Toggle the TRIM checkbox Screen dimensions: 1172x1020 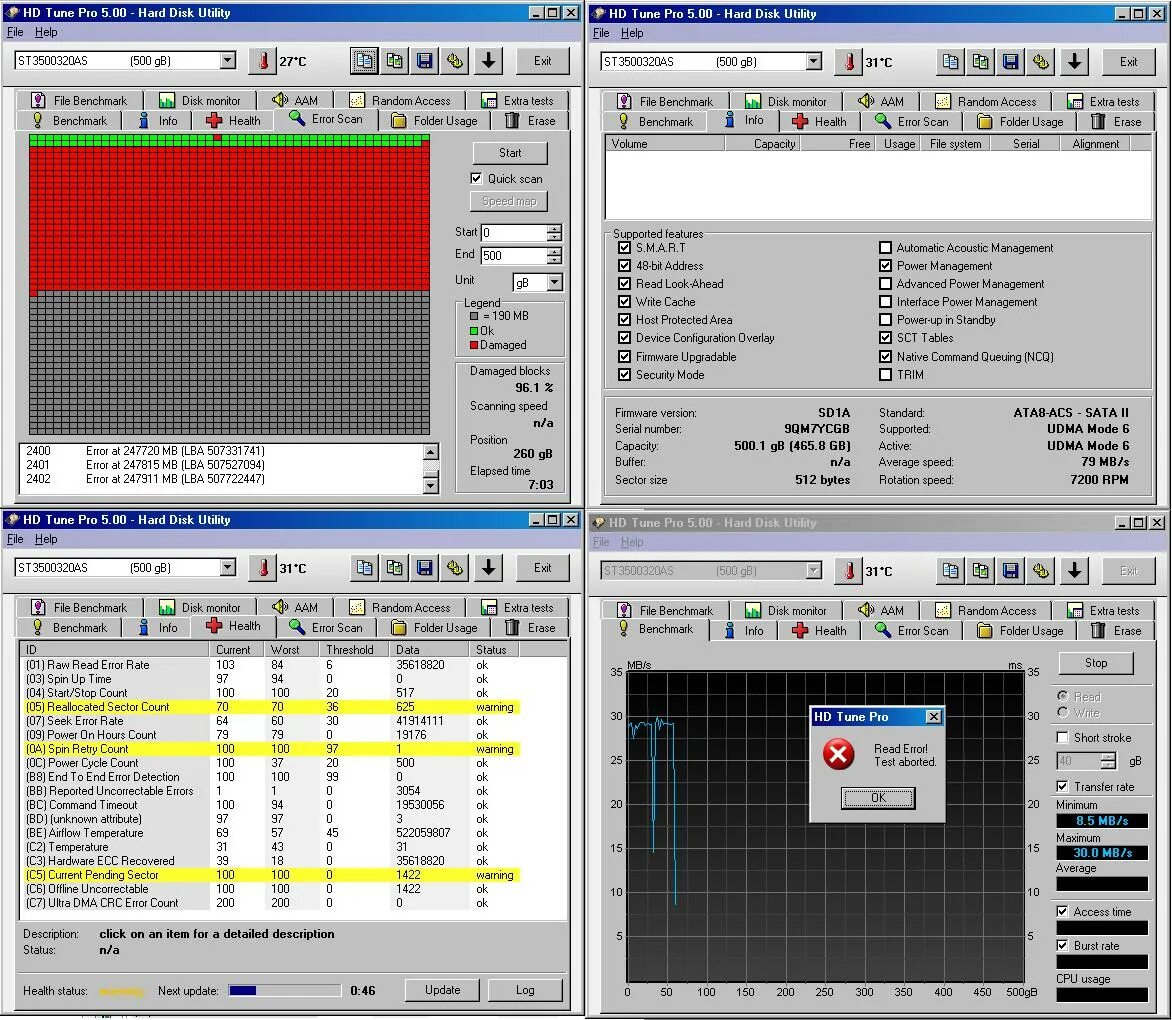click(x=885, y=374)
